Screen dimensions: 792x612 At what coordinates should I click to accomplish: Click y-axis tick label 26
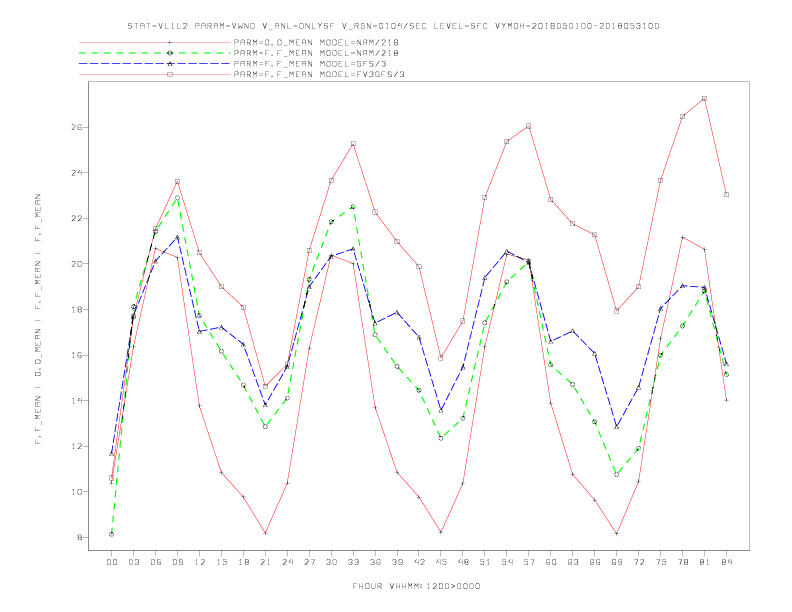tap(76, 127)
